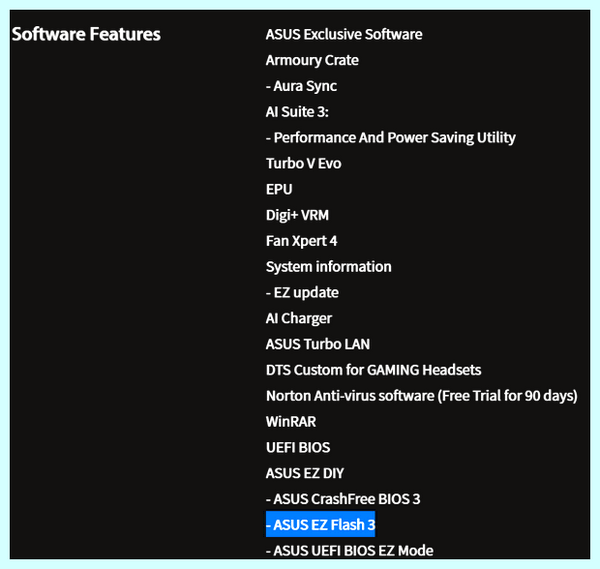Select the 'ASUS Exclusive Software' line
The image size is (600, 569).
pos(344,34)
